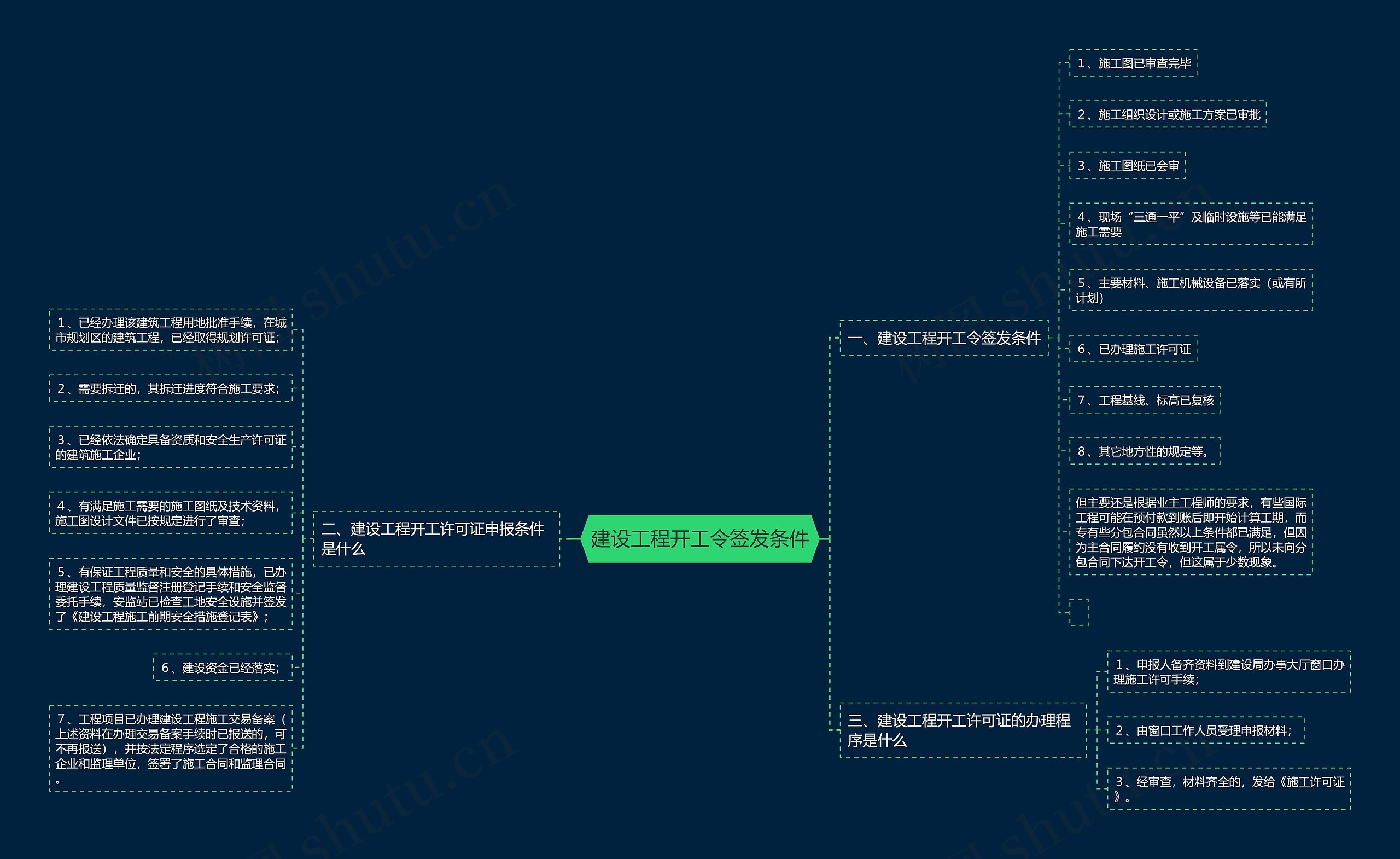Click the small empty node below the paragraph
Image resolution: width=1400 pixels, height=859 pixels.
pos(1078,613)
